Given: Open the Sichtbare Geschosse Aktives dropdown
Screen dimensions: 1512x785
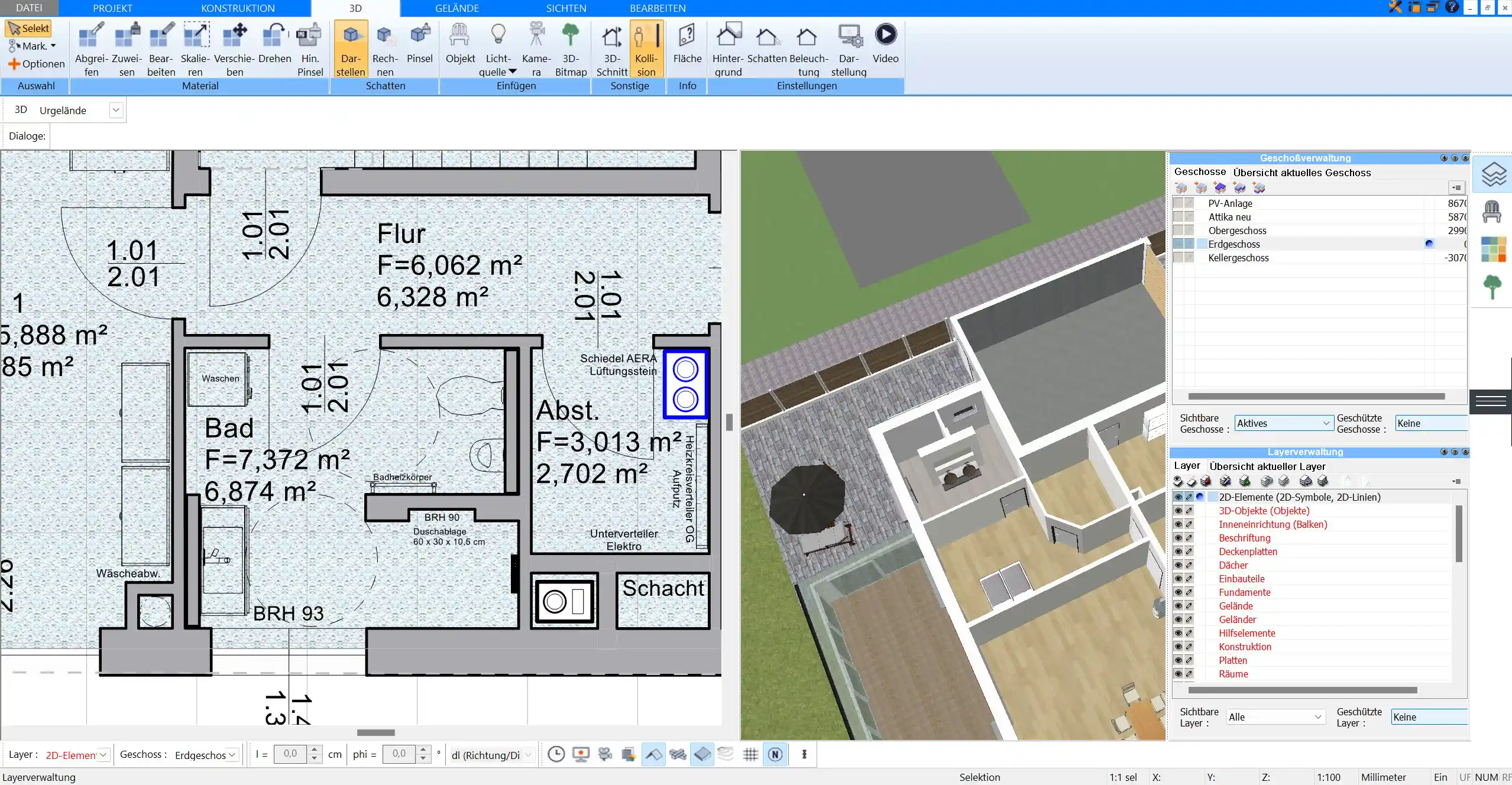Looking at the screenshot, I should [1326, 423].
